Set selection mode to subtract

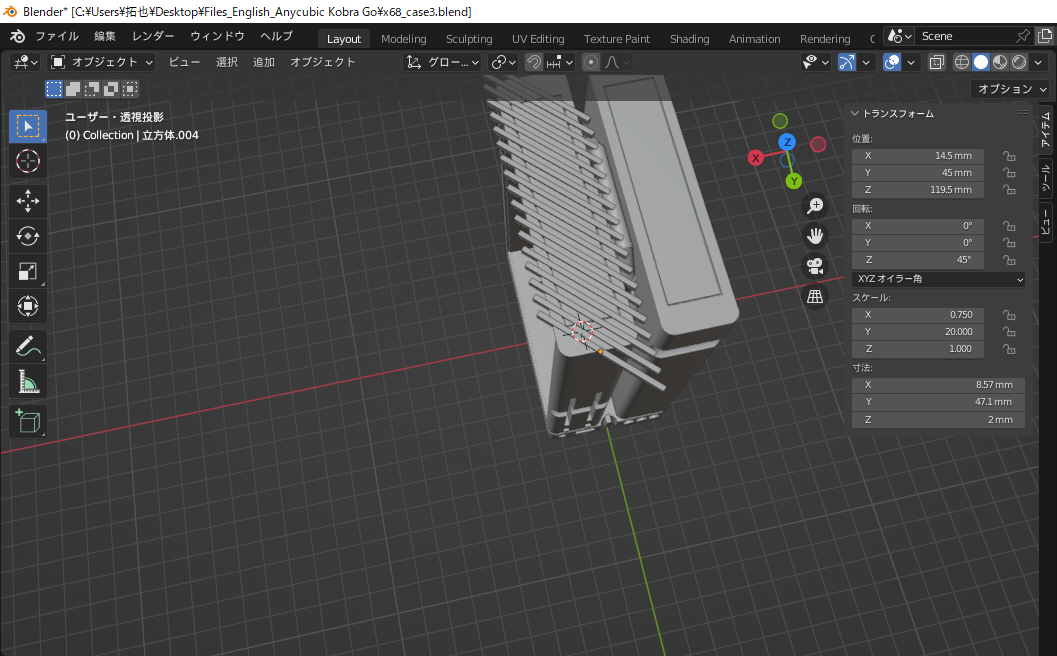[92, 88]
